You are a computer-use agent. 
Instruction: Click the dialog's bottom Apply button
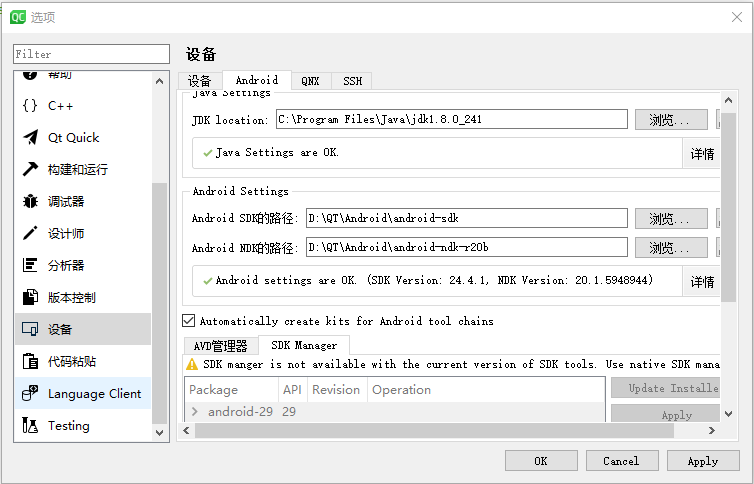[703, 461]
